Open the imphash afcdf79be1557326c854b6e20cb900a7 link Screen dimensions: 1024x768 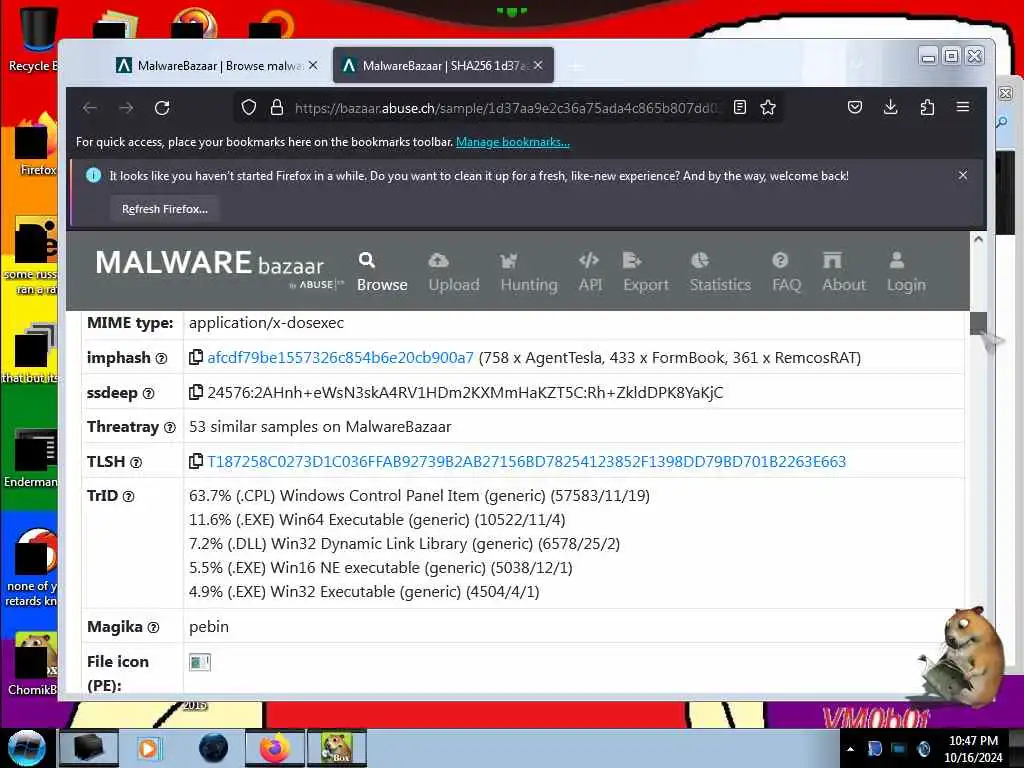340,357
